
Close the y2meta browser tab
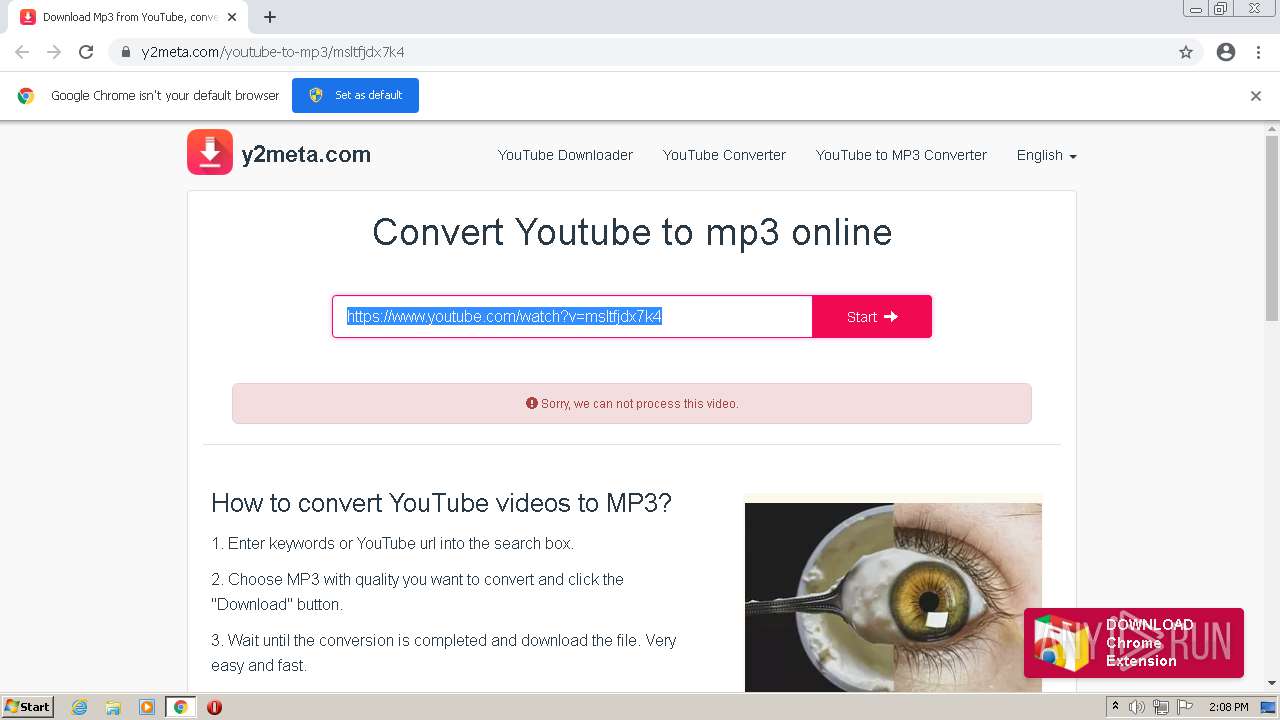232,17
